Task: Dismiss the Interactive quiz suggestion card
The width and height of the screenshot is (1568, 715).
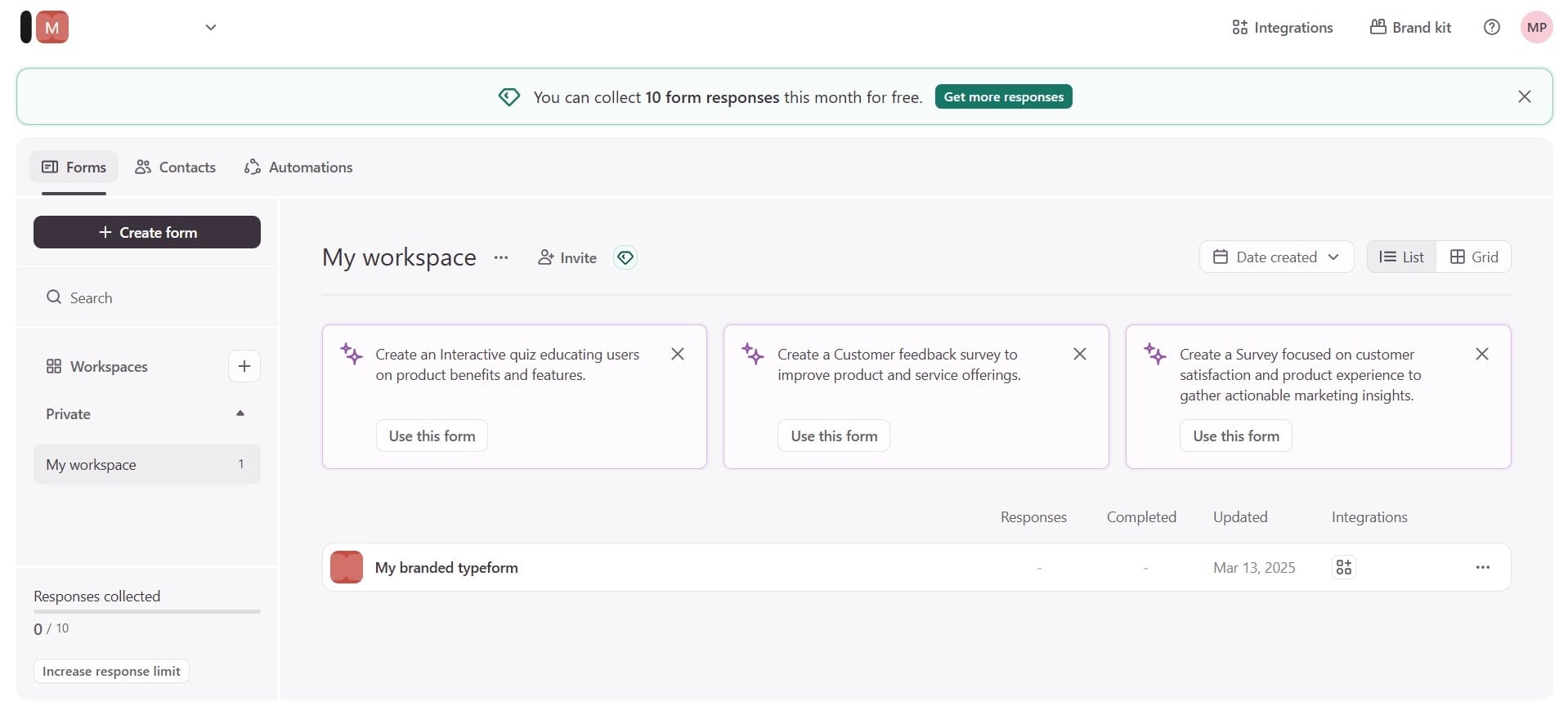Action: click(678, 354)
